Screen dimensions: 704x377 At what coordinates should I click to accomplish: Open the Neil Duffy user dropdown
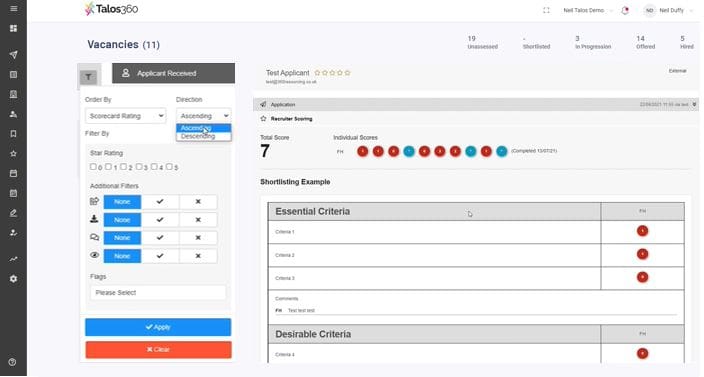point(675,10)
